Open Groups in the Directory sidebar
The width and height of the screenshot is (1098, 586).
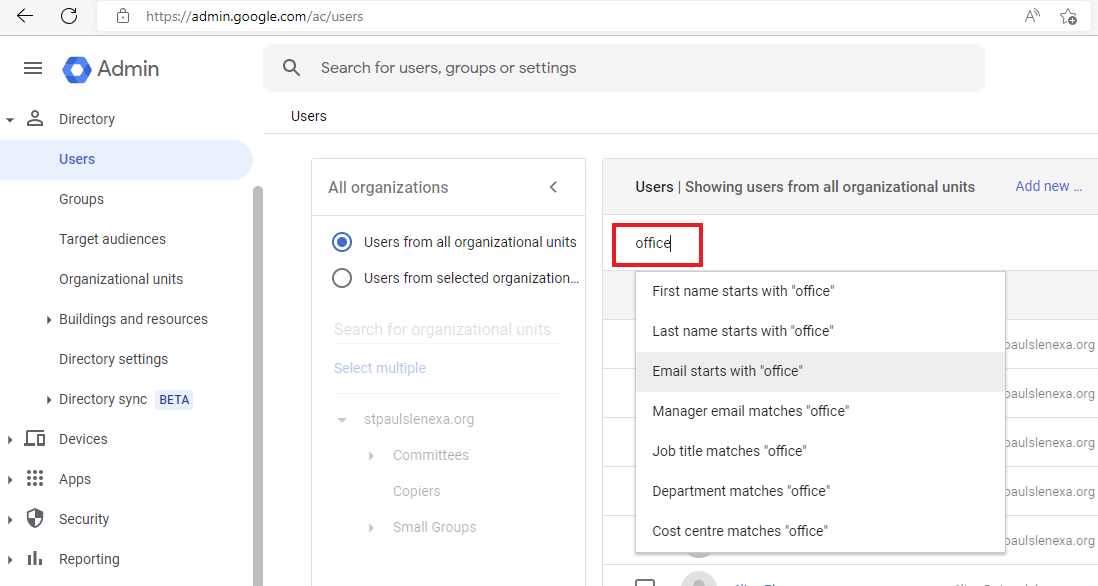(x=81, y=199)
